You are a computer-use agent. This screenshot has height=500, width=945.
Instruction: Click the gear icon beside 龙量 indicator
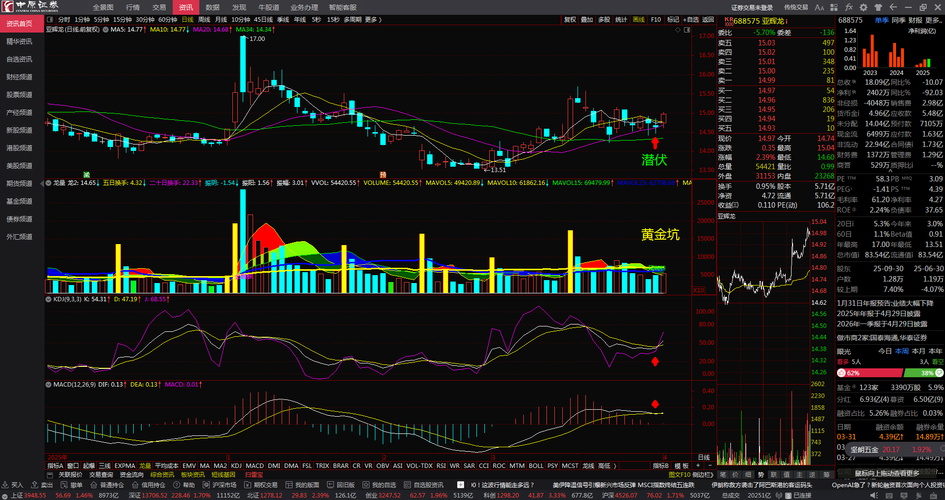[x=48, y=182]
